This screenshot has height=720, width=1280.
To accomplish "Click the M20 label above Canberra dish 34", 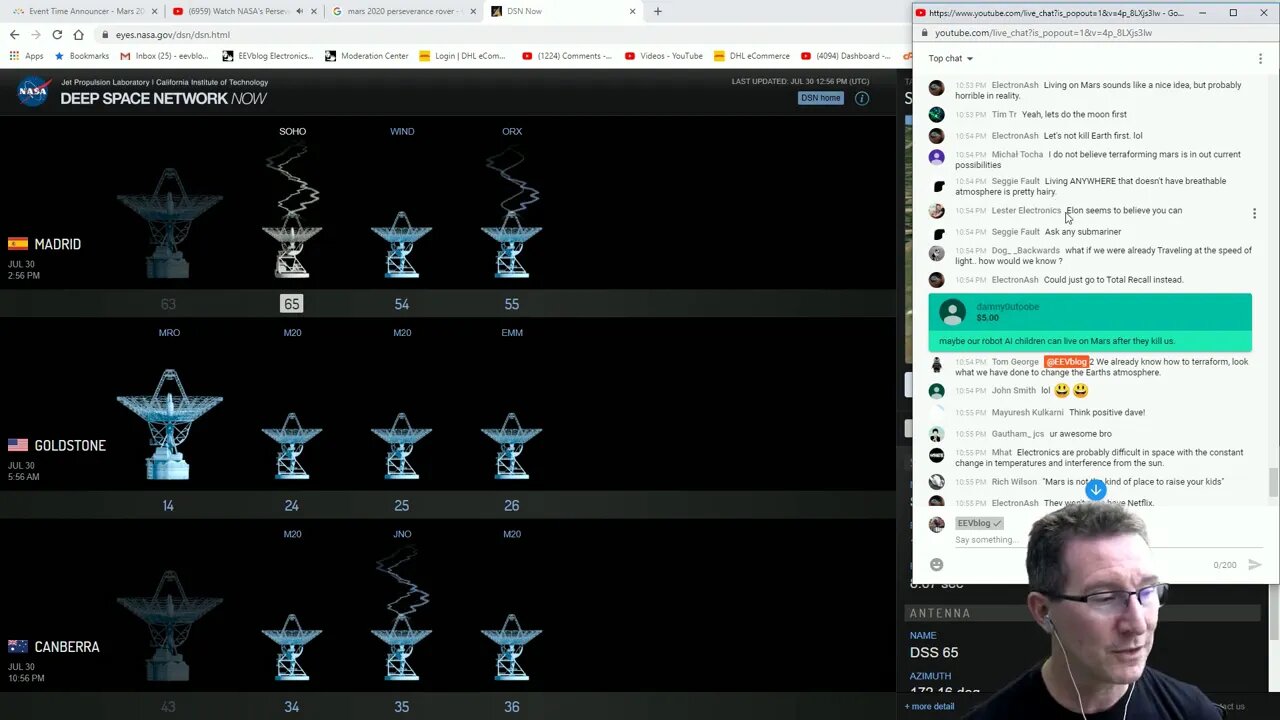I will (292, 534).
